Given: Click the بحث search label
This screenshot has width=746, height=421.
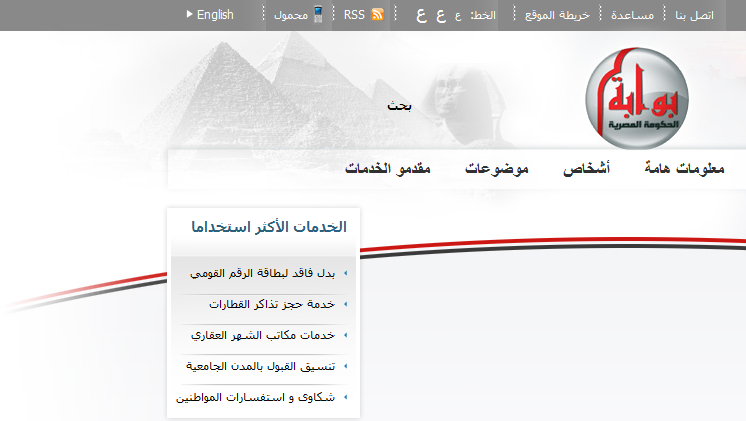Looking at the screenshot, I should coord(399,105).
